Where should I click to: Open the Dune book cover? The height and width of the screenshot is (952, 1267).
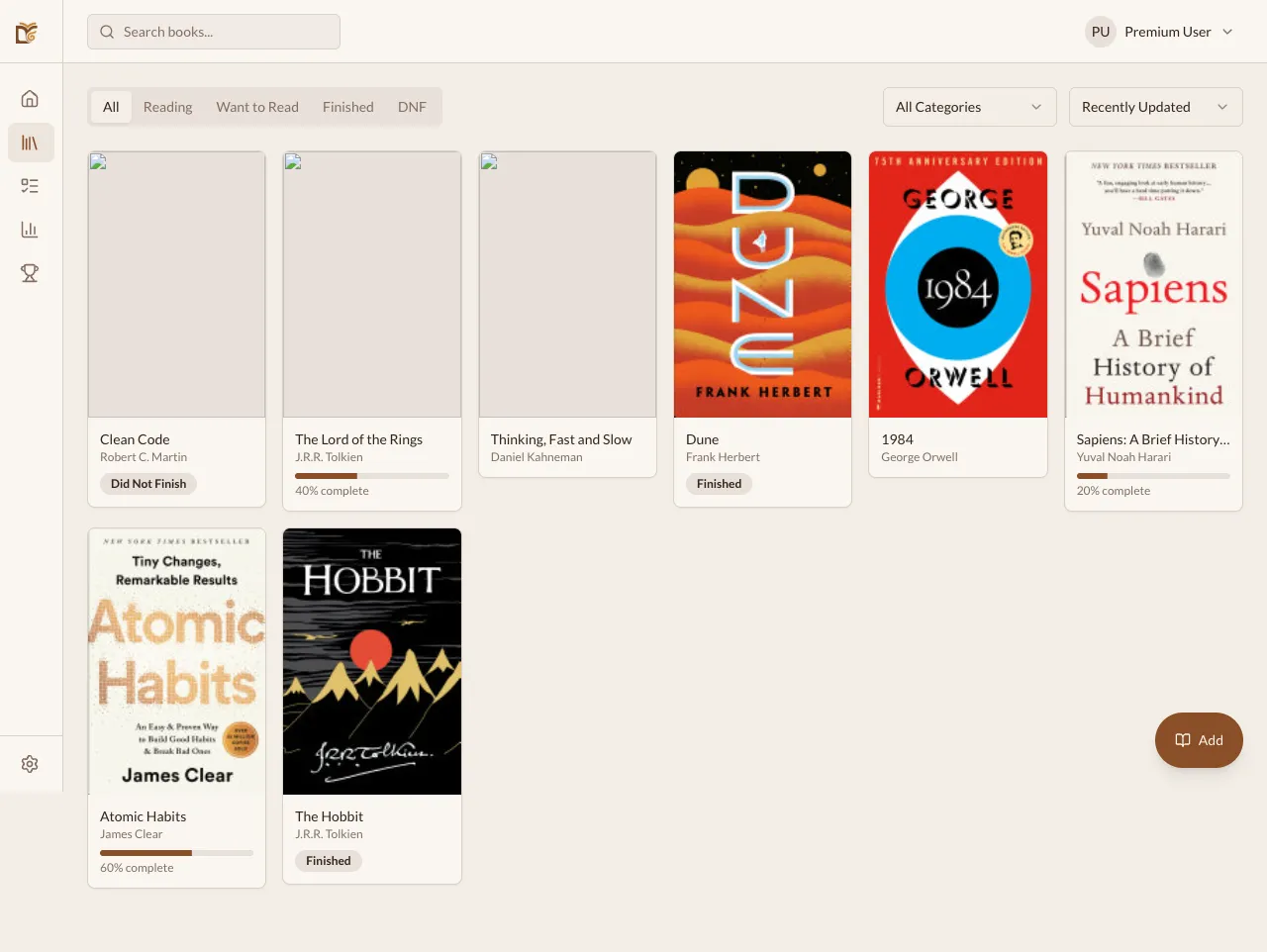762,284
